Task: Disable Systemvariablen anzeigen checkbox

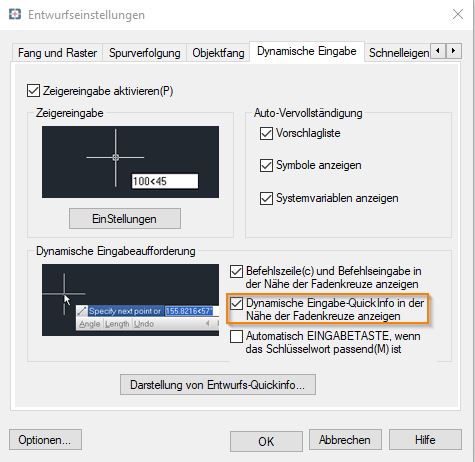Action: click(x=266, y=198)
